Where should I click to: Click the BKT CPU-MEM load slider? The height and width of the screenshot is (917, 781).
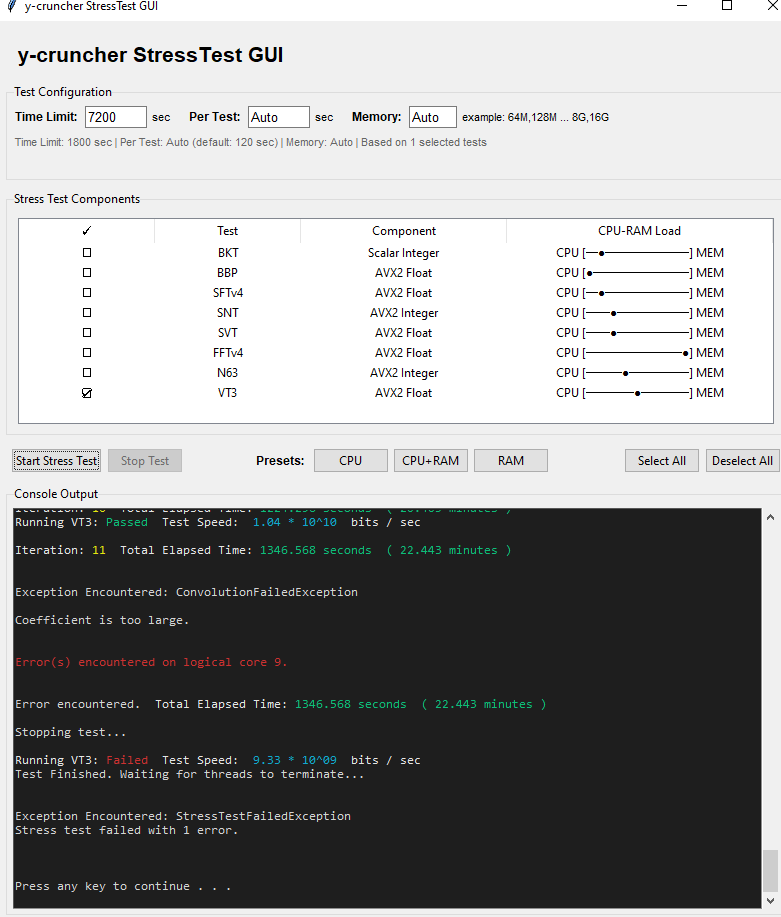click(638, 253)
